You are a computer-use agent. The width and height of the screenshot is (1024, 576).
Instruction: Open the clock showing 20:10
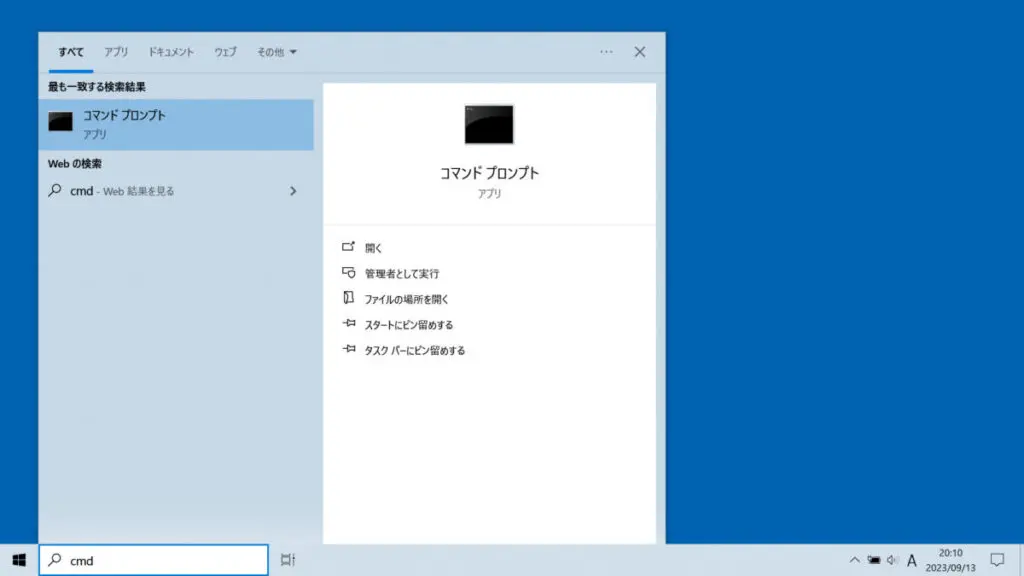[950, 560]
